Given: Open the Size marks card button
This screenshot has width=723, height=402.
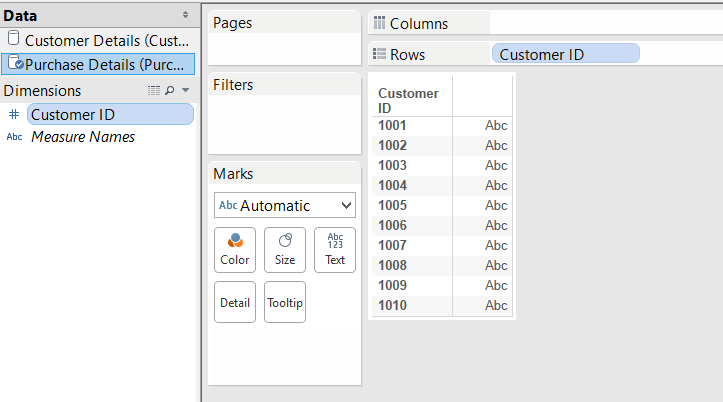Looking at the screenshot, I should pos(285,250).
